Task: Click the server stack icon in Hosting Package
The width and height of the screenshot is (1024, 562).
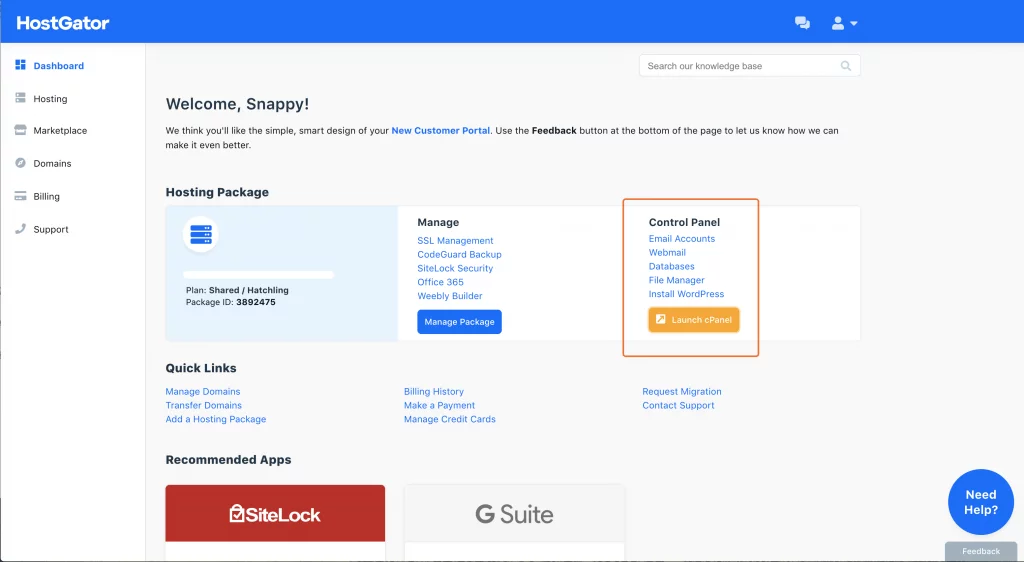Action: pyautogui.click(x=200, y=234)
